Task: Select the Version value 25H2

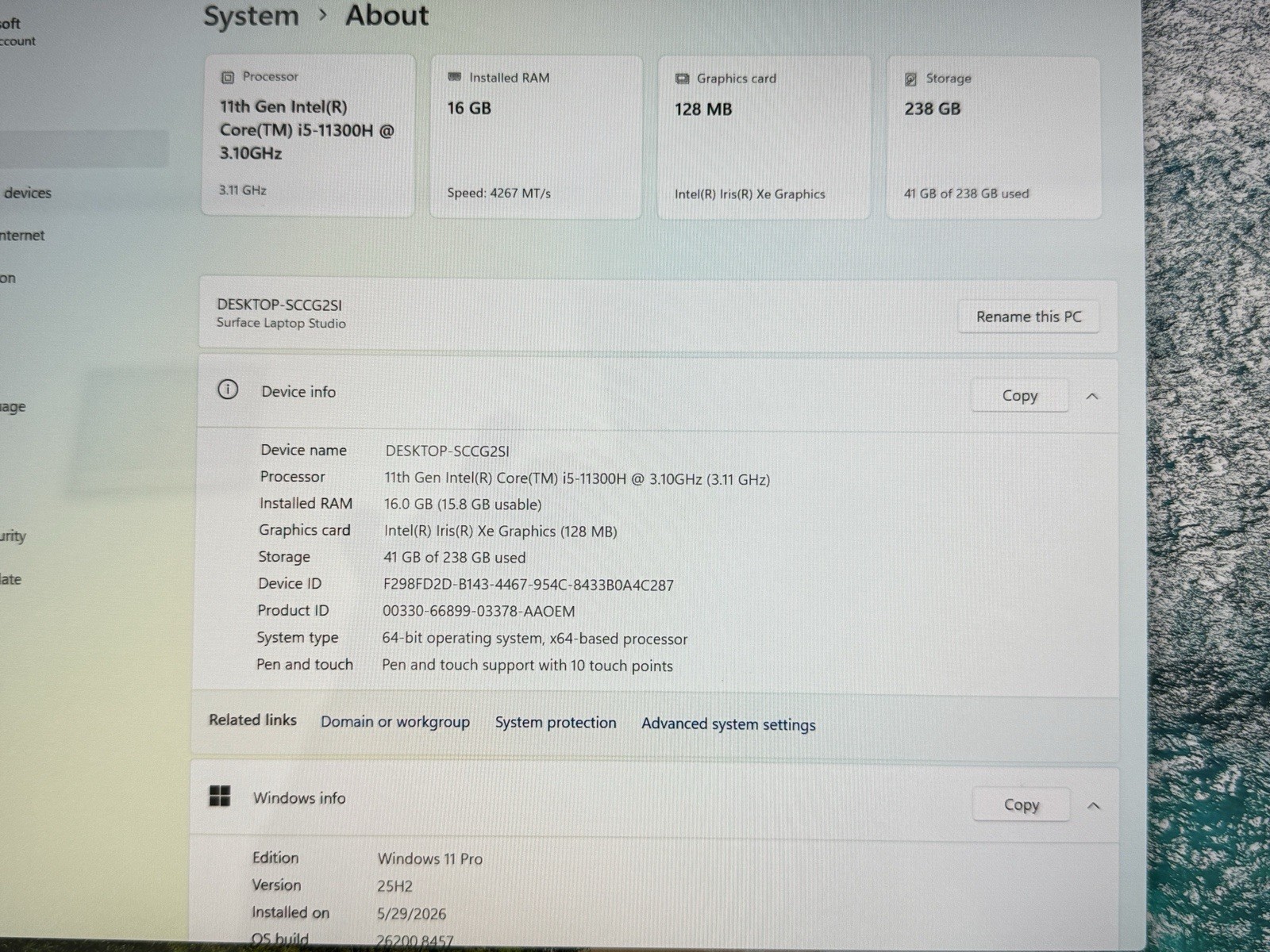Action: coord(394,885)
